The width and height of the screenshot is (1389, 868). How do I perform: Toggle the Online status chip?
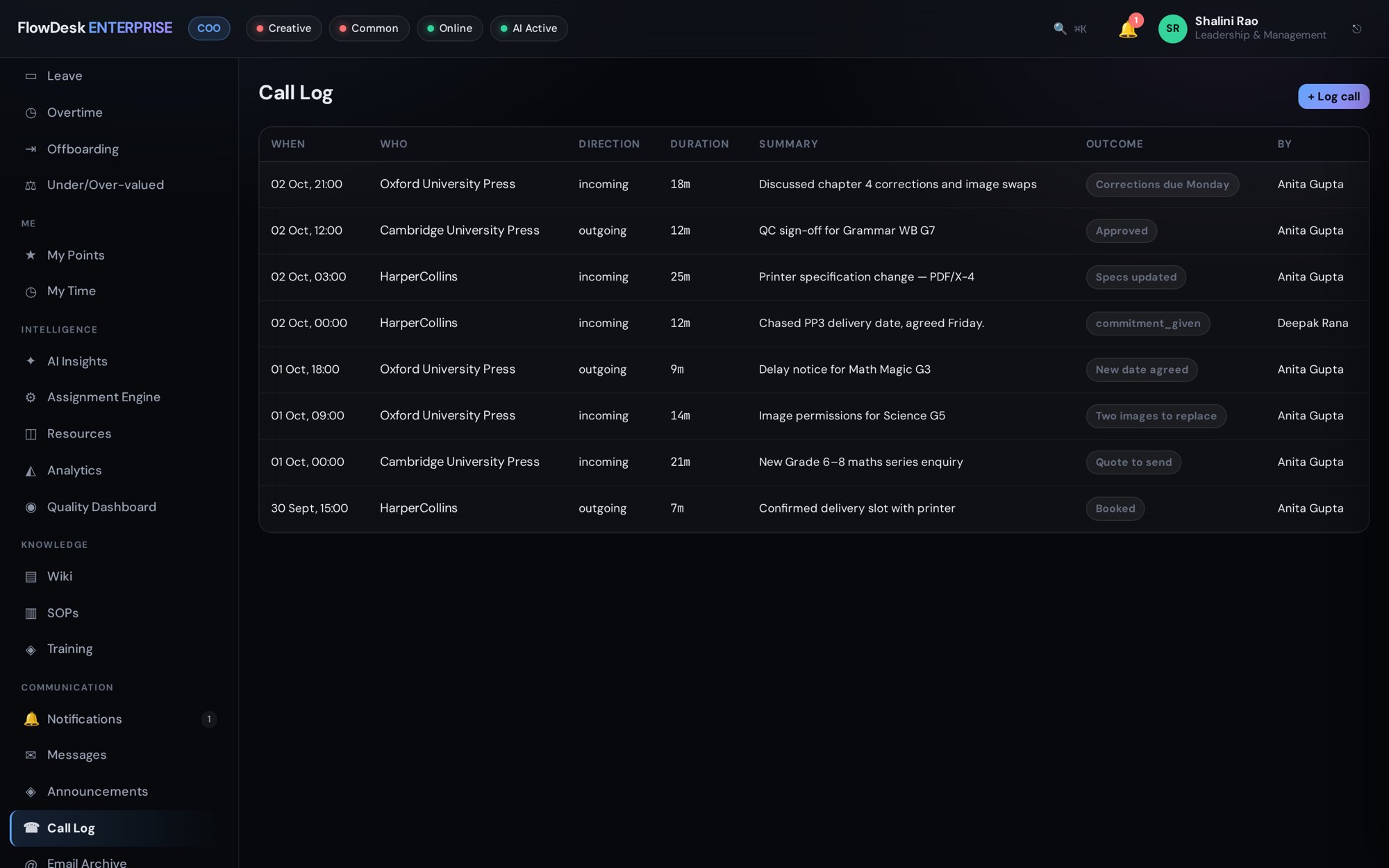[449, 28]
